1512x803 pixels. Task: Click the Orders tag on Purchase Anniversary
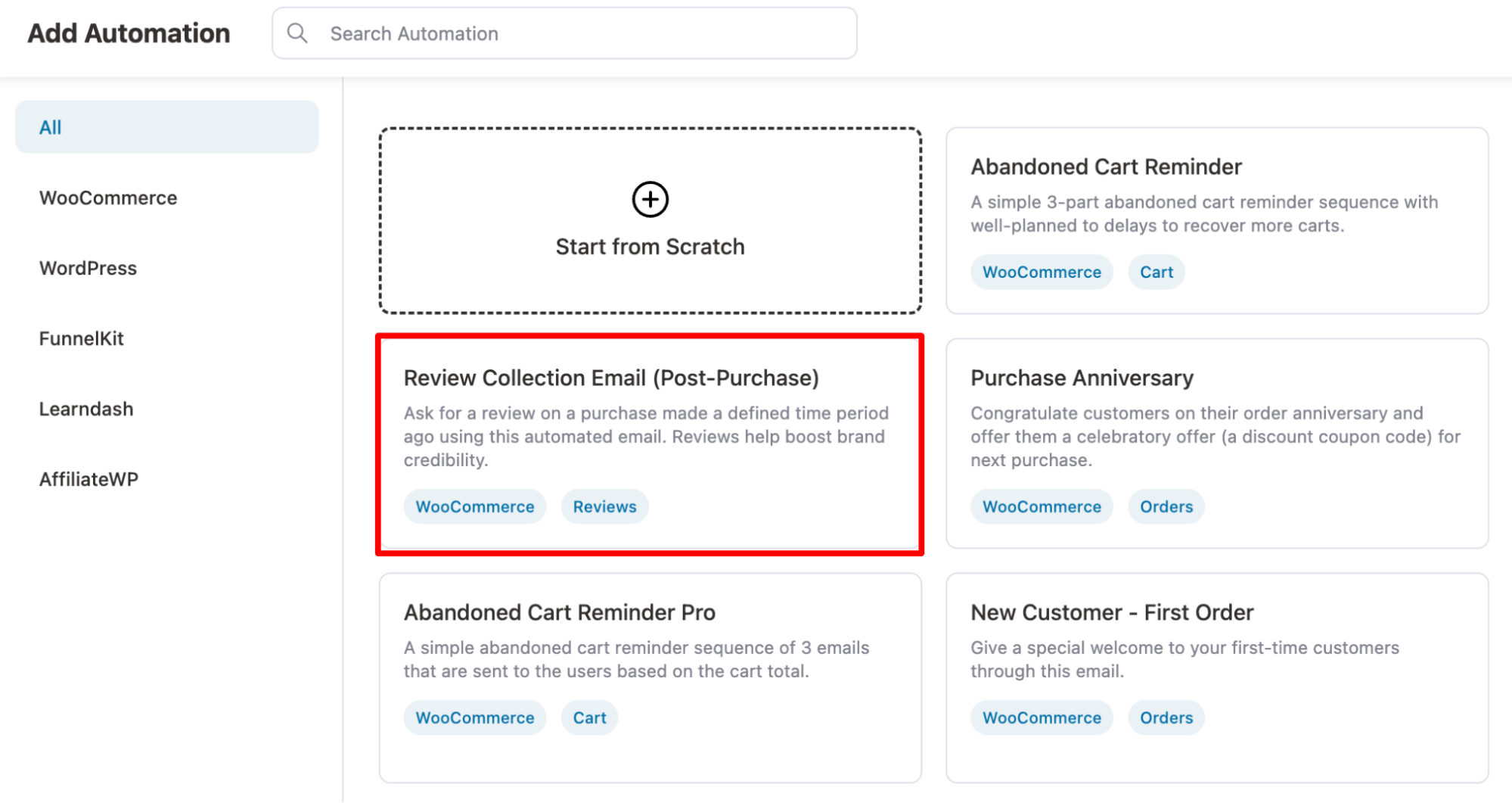point(1166,506)
